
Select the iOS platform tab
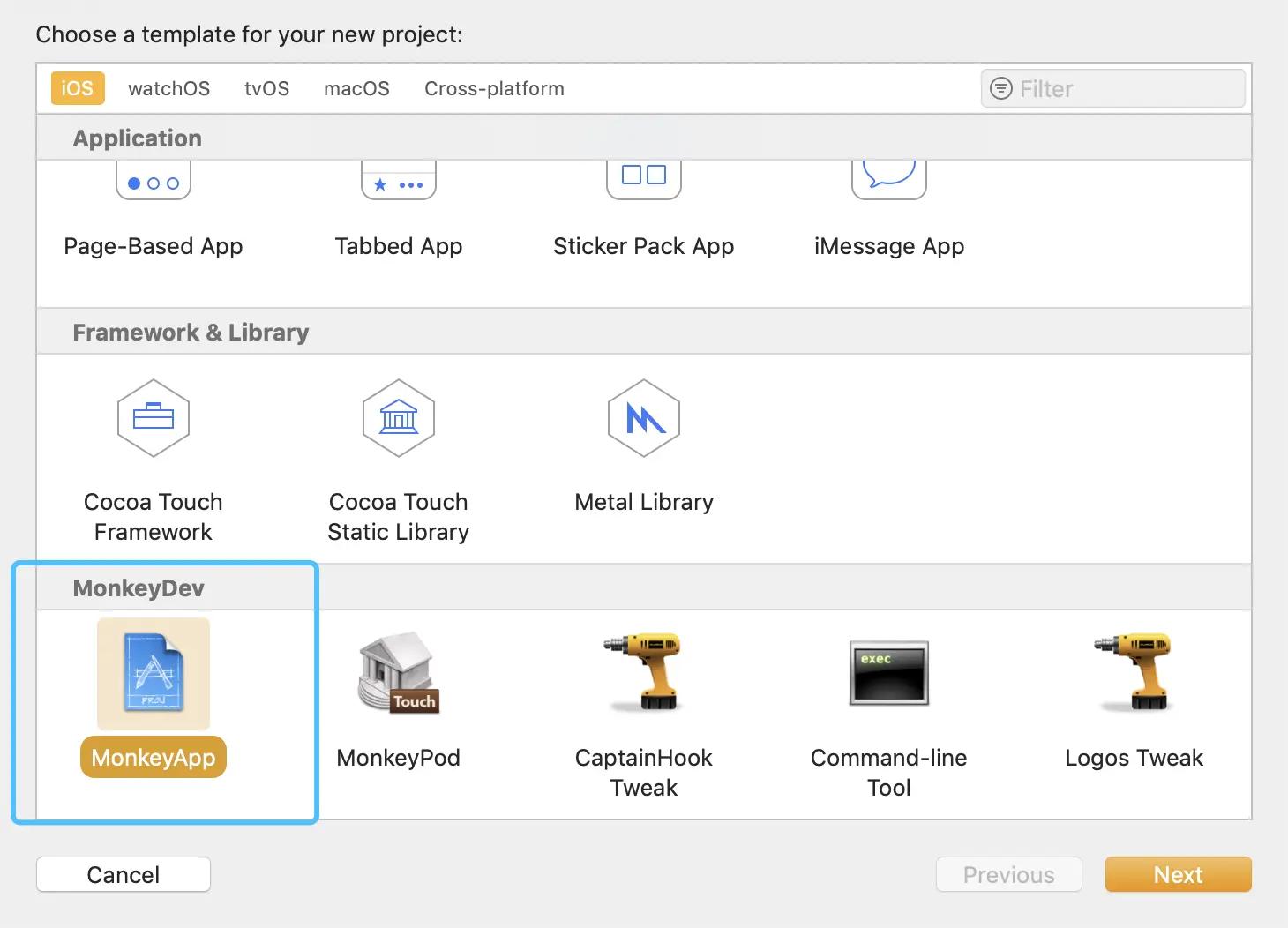click(78, 88)
